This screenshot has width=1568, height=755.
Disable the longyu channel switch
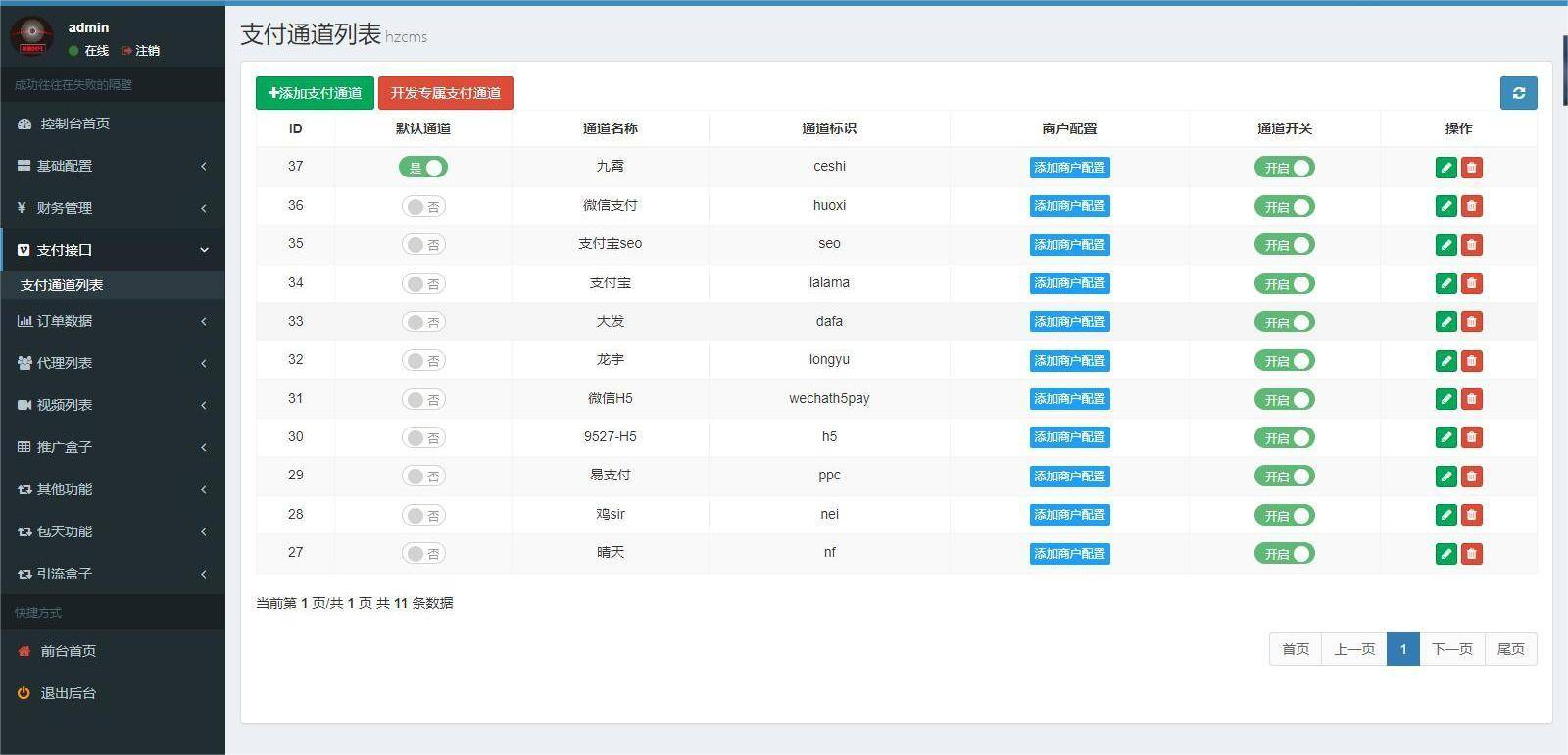(x=1285, y=360)
